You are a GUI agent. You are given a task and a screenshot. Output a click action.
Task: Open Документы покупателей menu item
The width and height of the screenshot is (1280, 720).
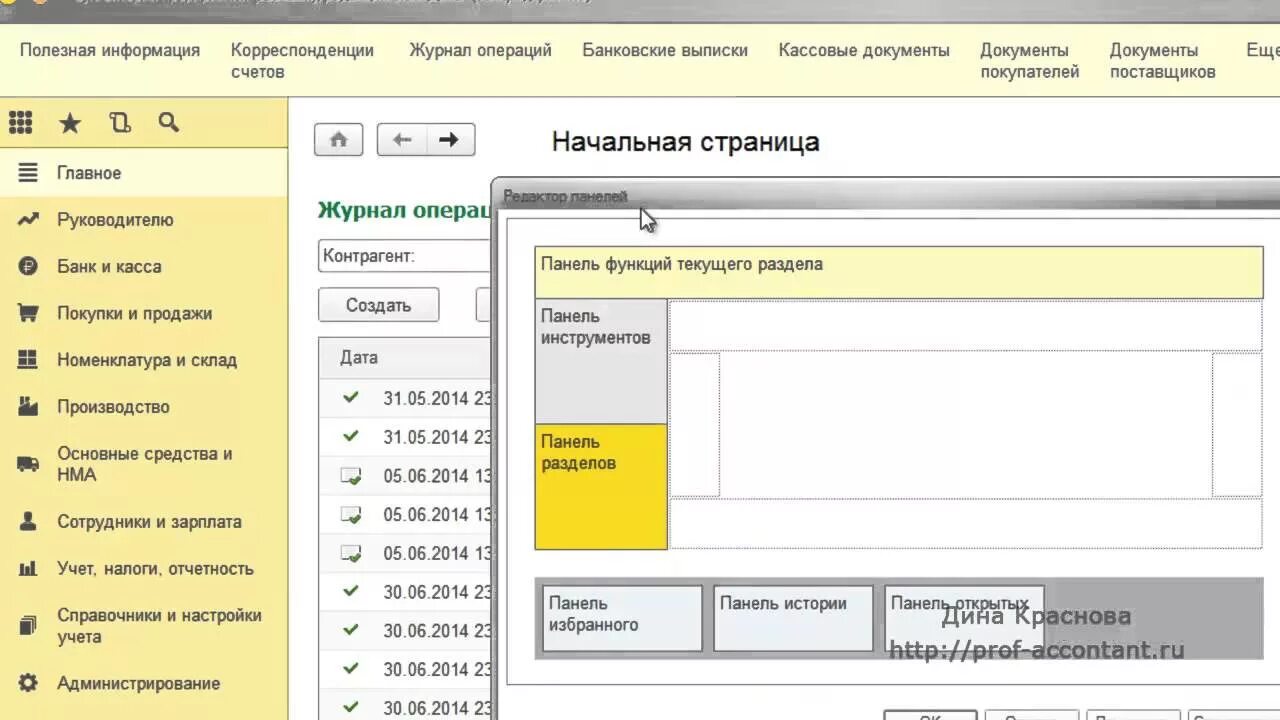[1029, 61]
